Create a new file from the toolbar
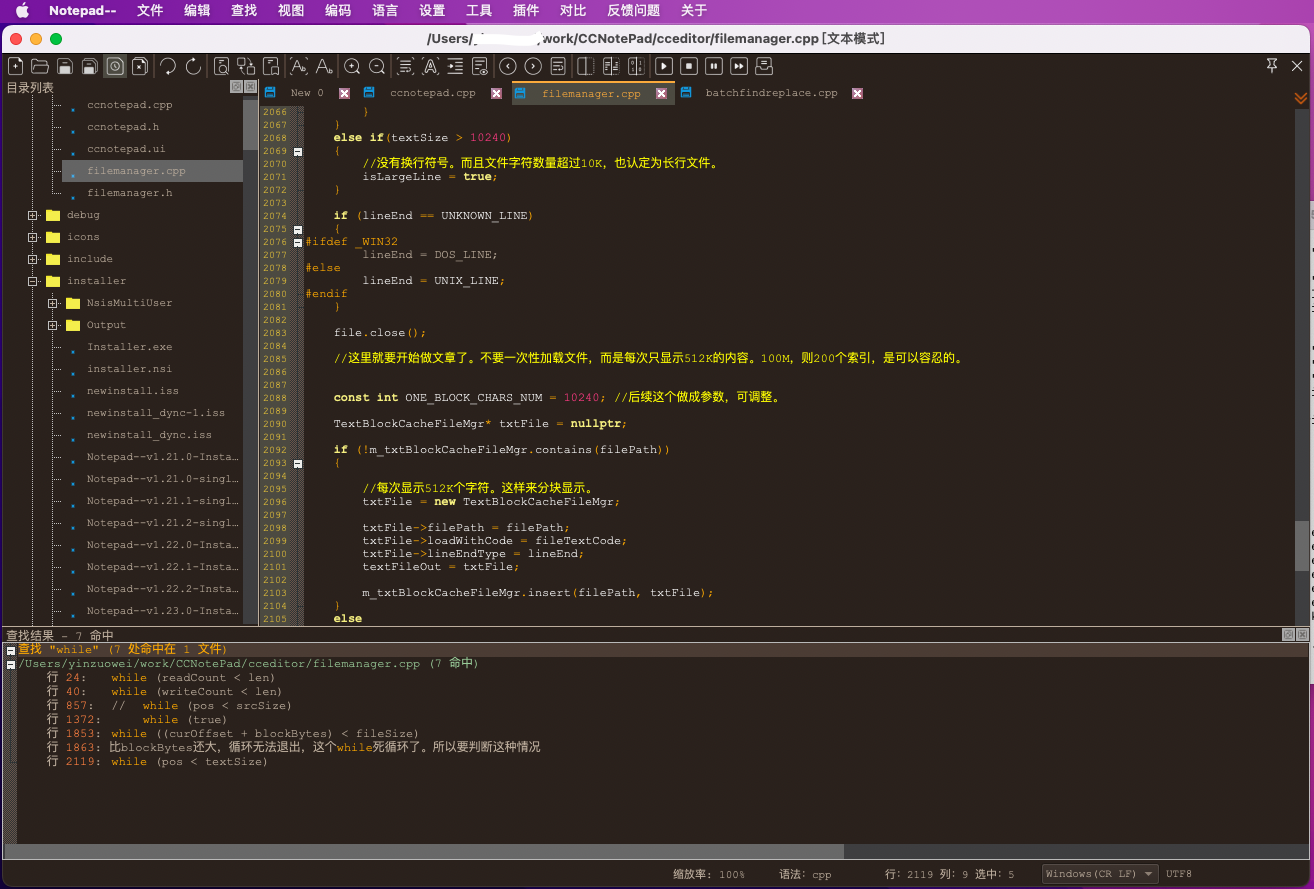This screenshot has height=889, width=1314. click(15, 66)
